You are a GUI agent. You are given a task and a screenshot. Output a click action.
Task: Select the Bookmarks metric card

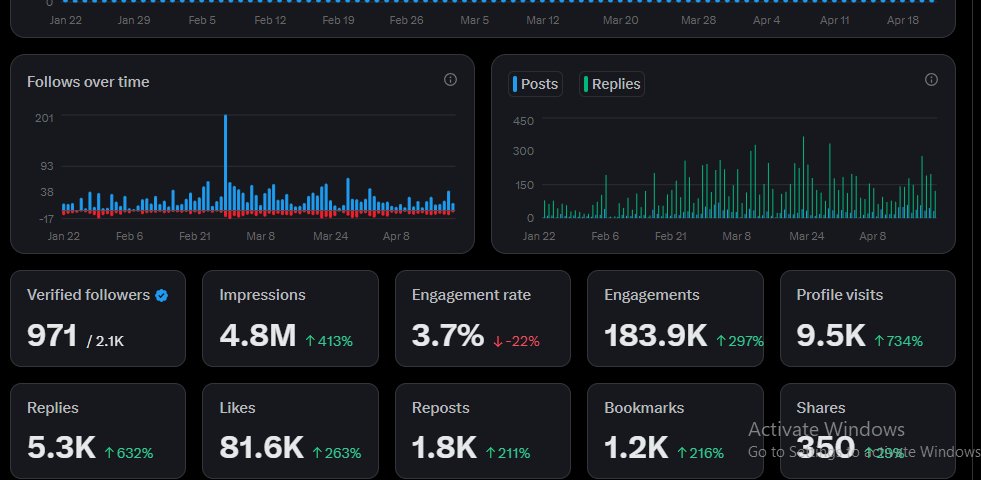click(x=675, y=431)
